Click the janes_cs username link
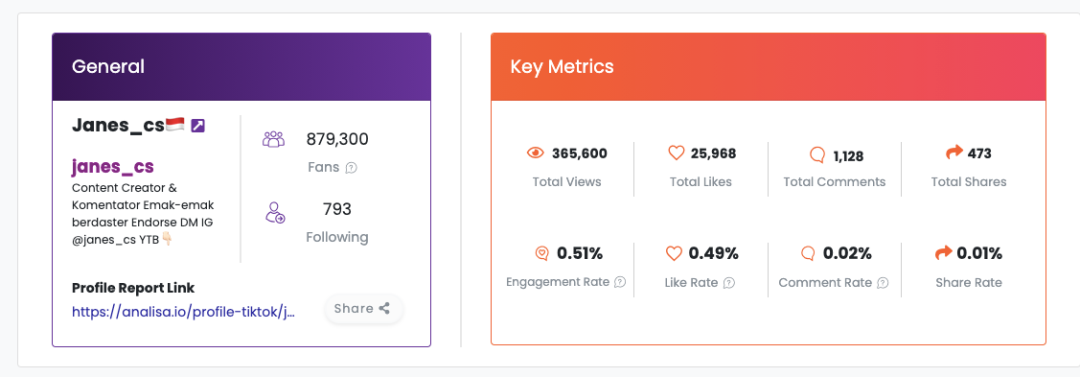This screenshot has height=377, width=1080. click(113, 167)
